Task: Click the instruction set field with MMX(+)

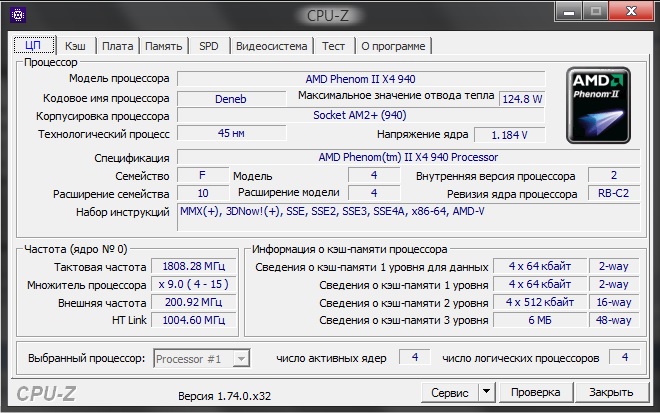Action: point(408,217)
